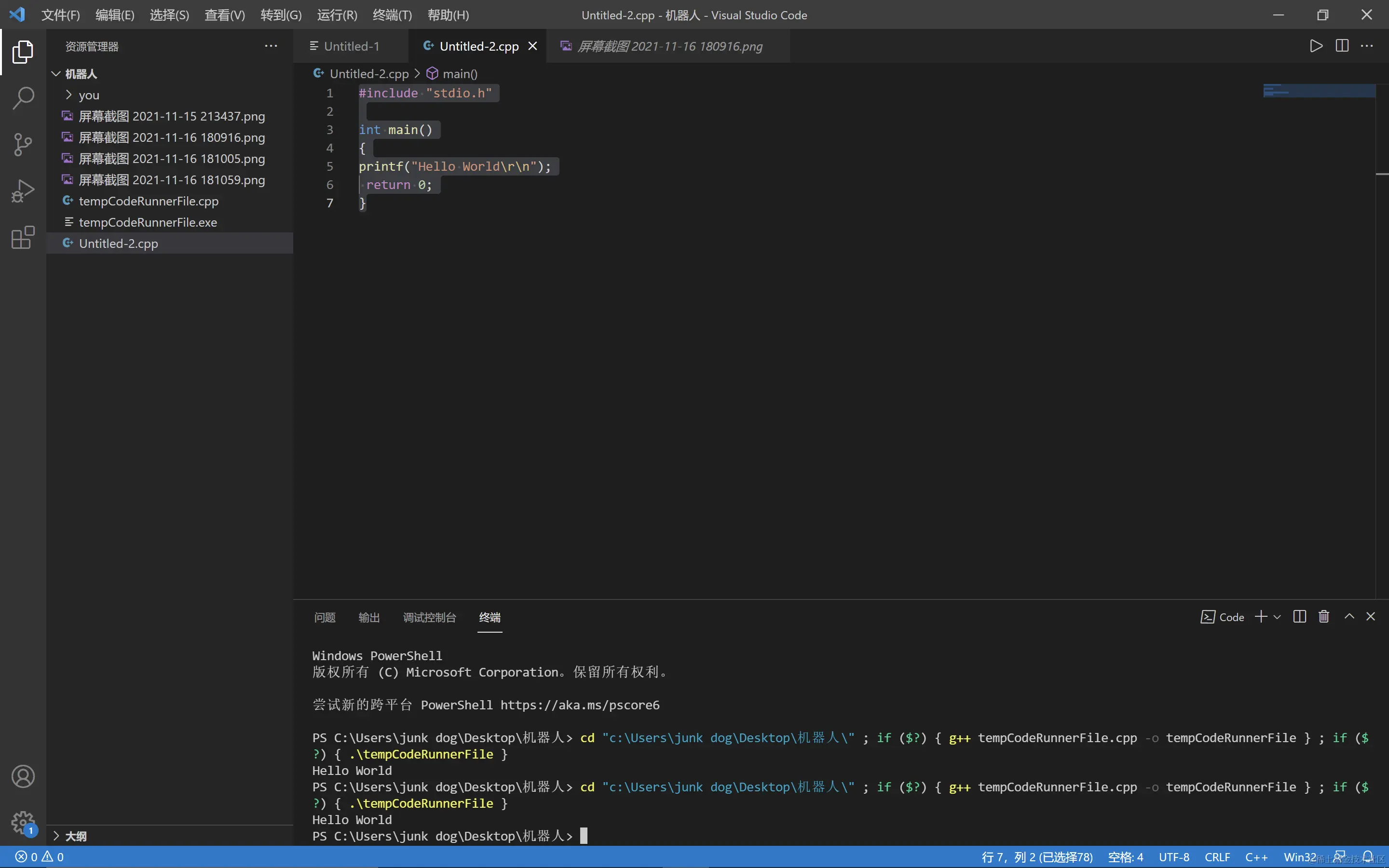Maximize the terminal panel size

click(x=1349, y=617)
